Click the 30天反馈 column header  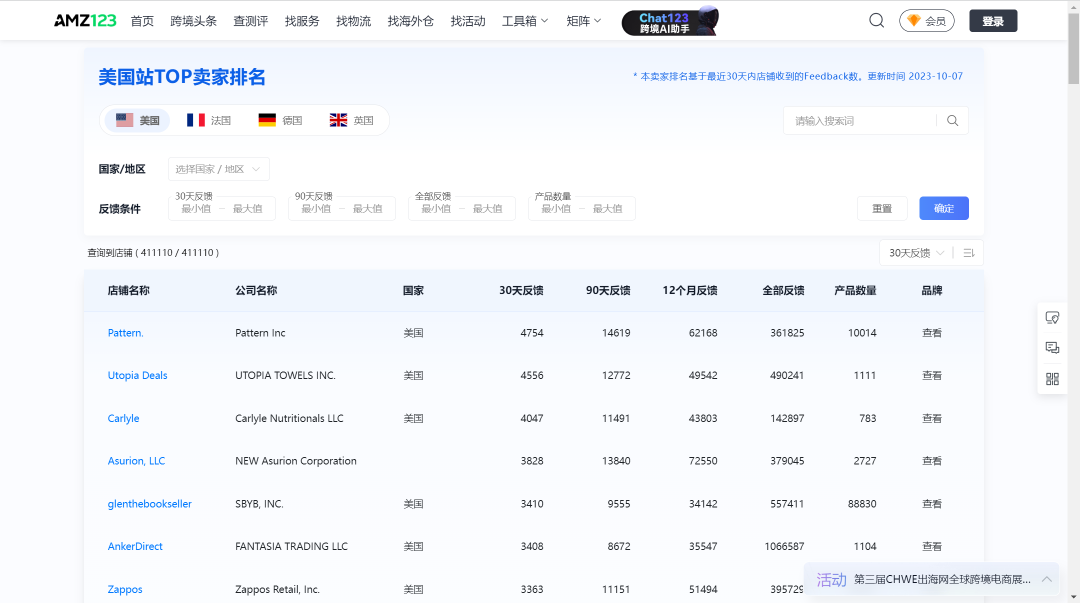coord(521,291)
